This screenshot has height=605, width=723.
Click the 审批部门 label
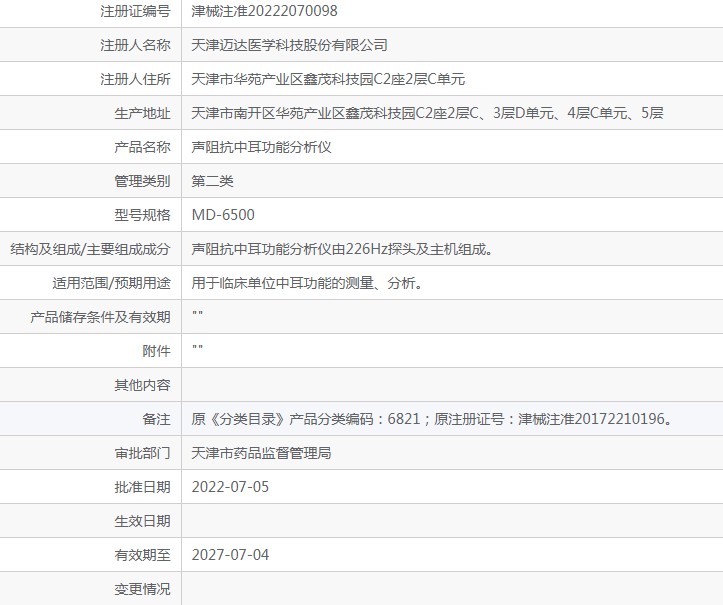click(142, 453)
